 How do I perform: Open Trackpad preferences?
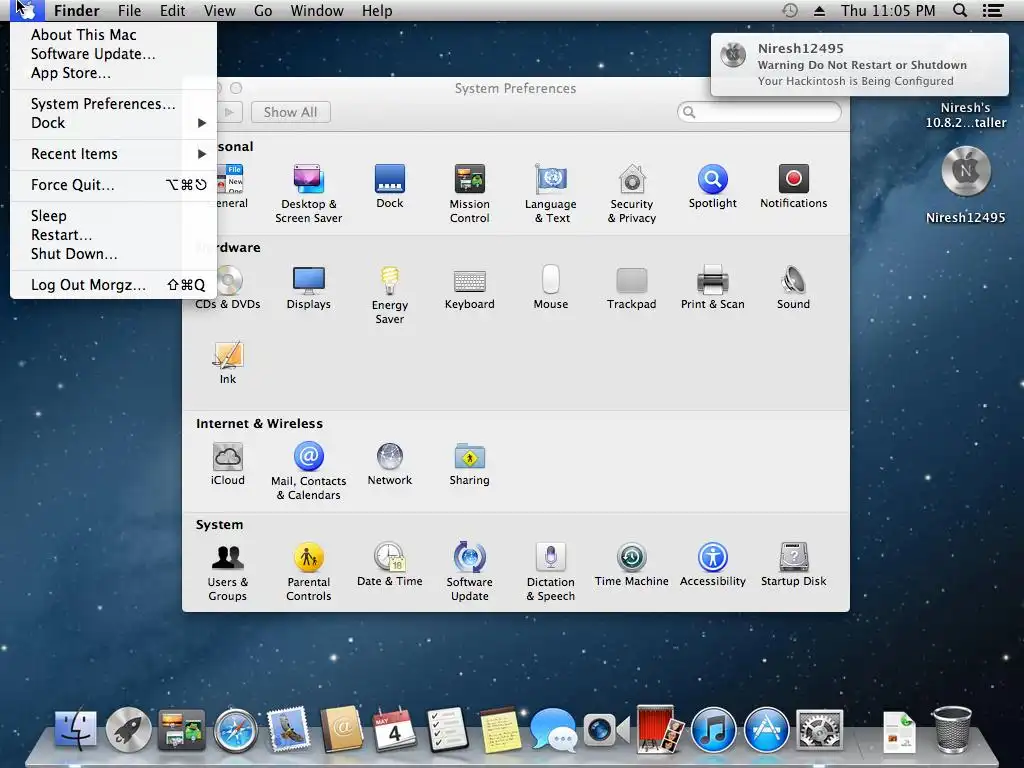point(632,287)
